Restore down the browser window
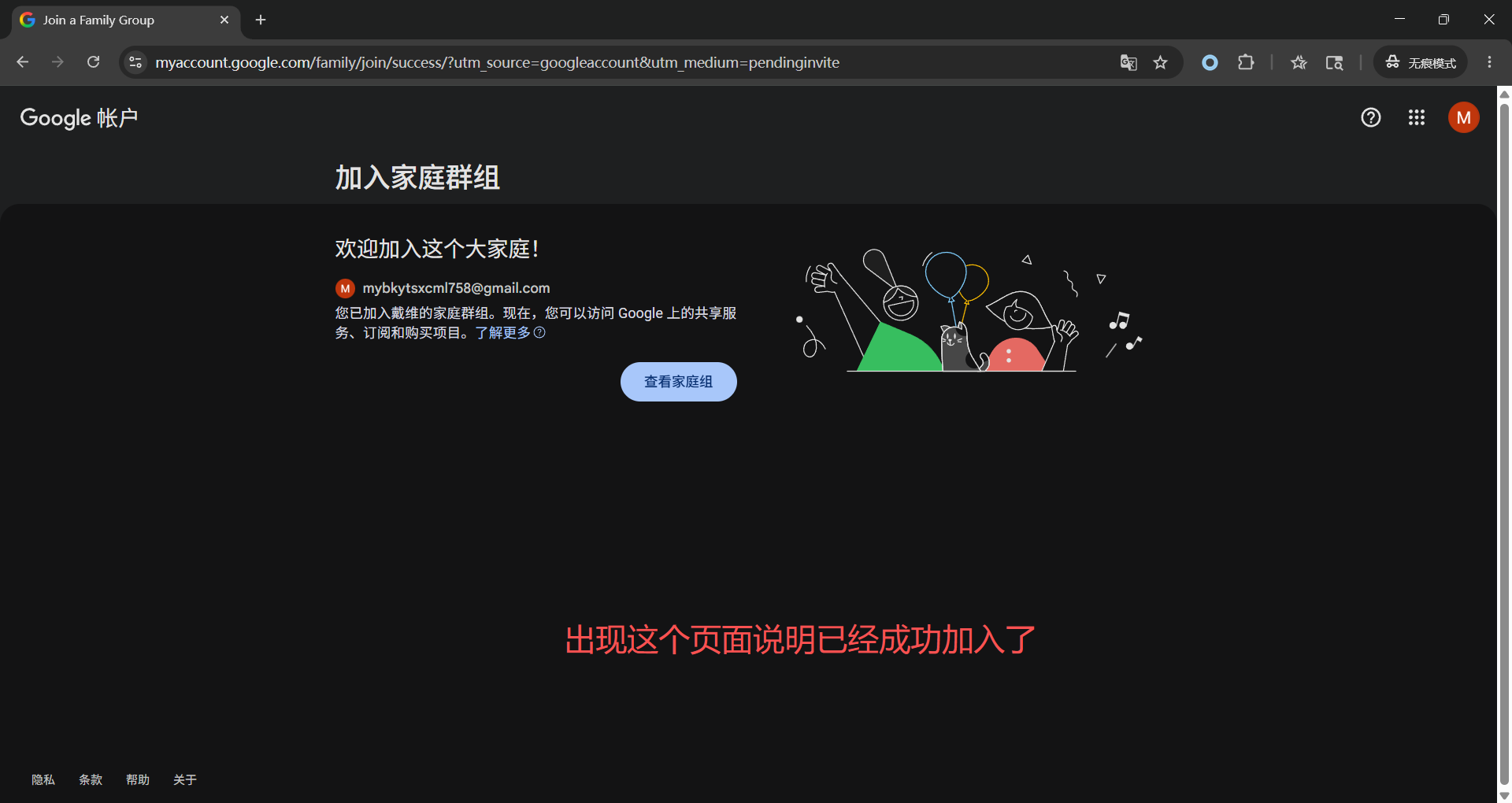Image resolution: width=1512 pixels, height=803 pixels. coord(1443,20)
